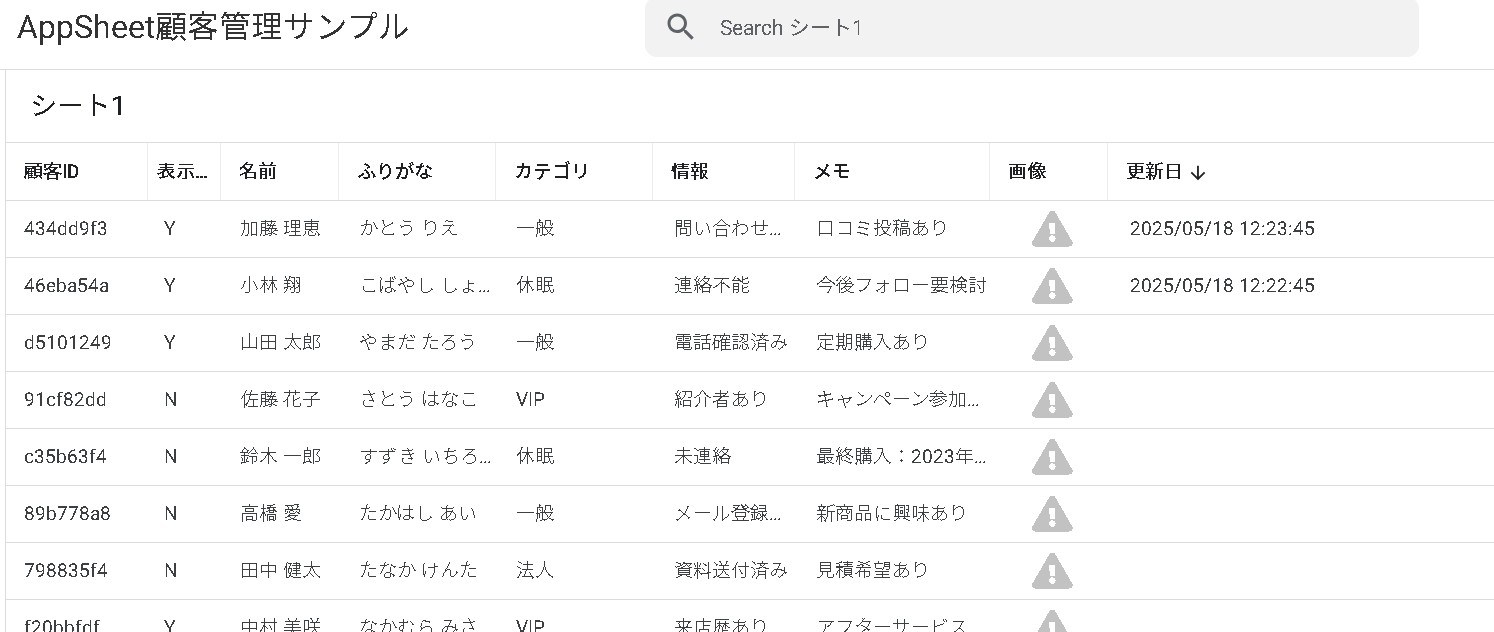The width and height of the screenshot is (1494, 632).
Task: View the image placeholder icon for 山田 太郎
Action: 1051,344
